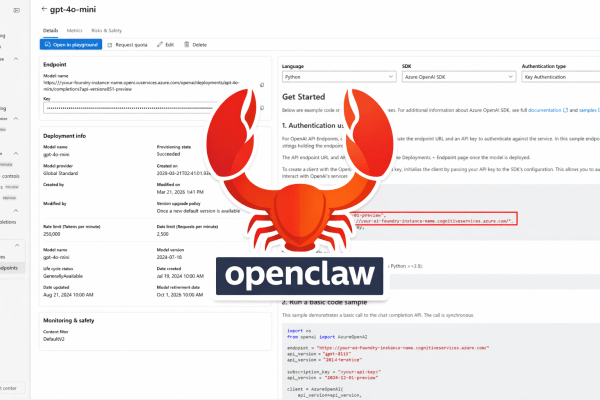Click the Delete trash icon

coord(186,45)
